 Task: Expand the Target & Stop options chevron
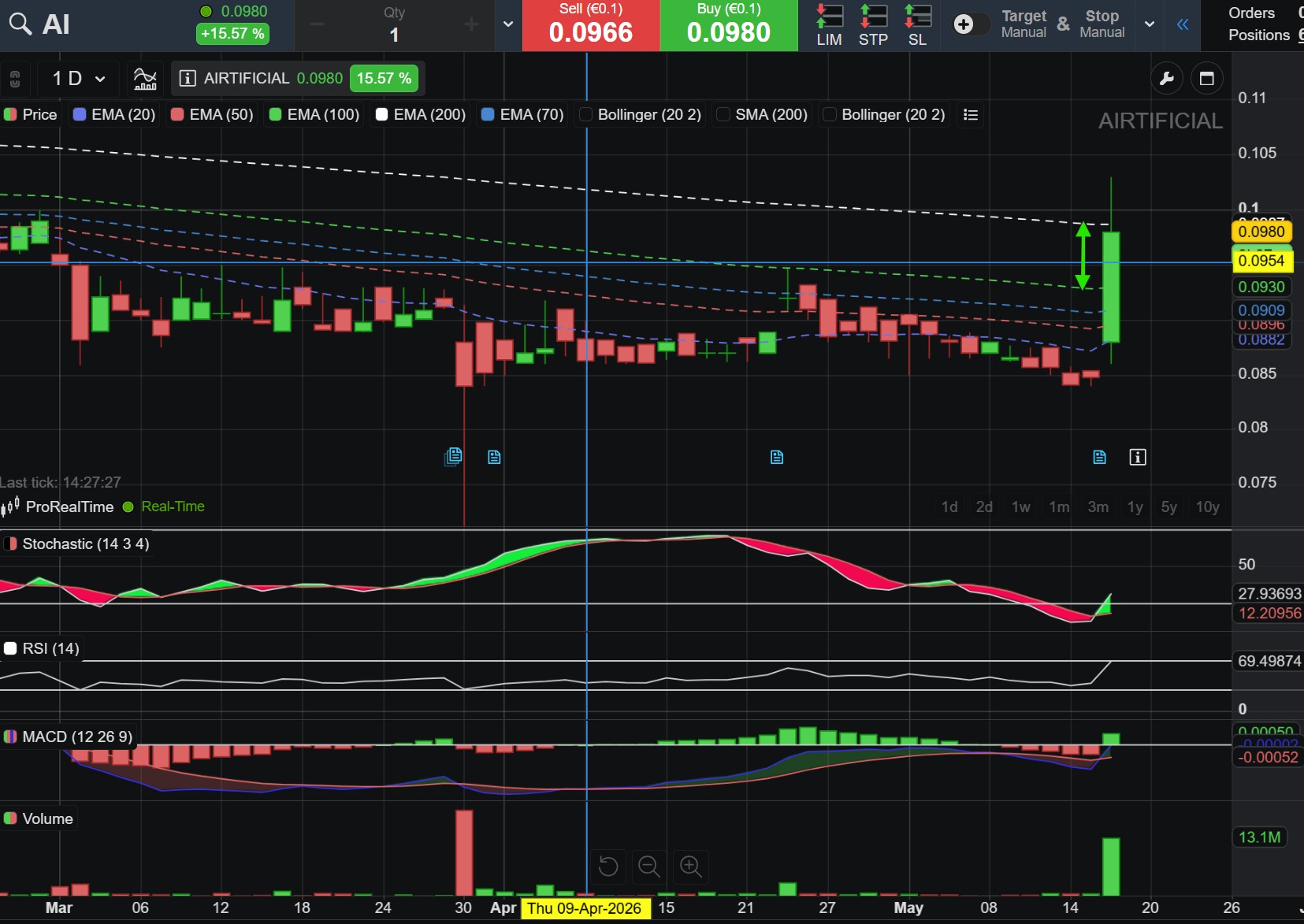point(1150,24)
